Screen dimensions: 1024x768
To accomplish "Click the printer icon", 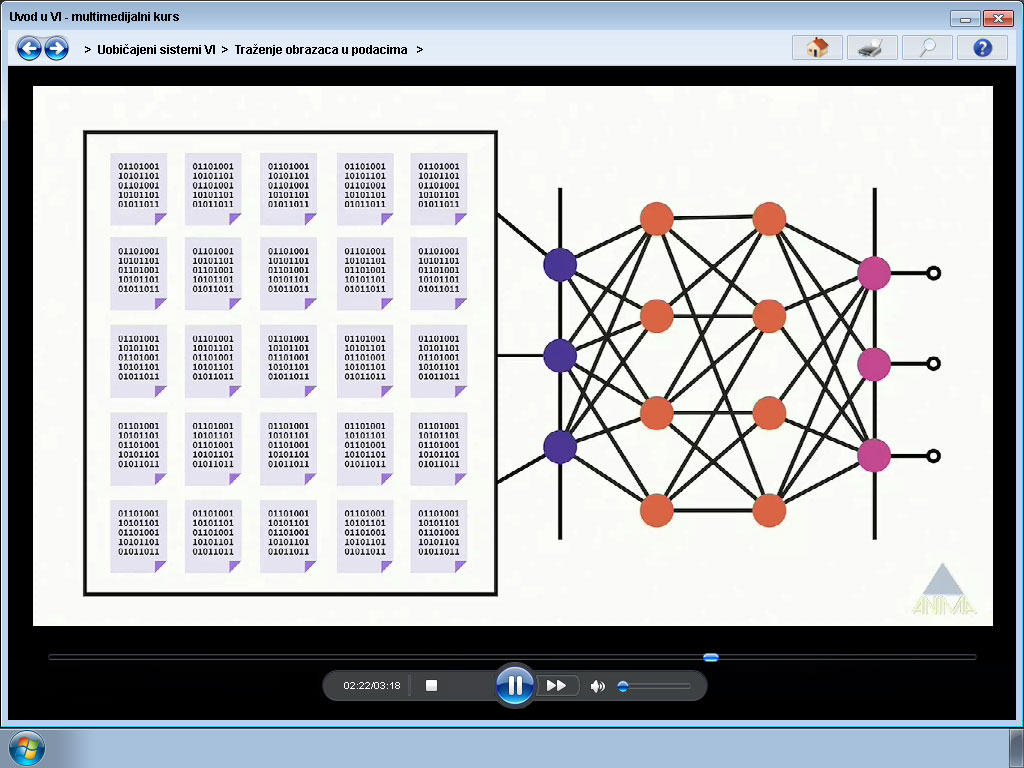I will pos(872,48).
